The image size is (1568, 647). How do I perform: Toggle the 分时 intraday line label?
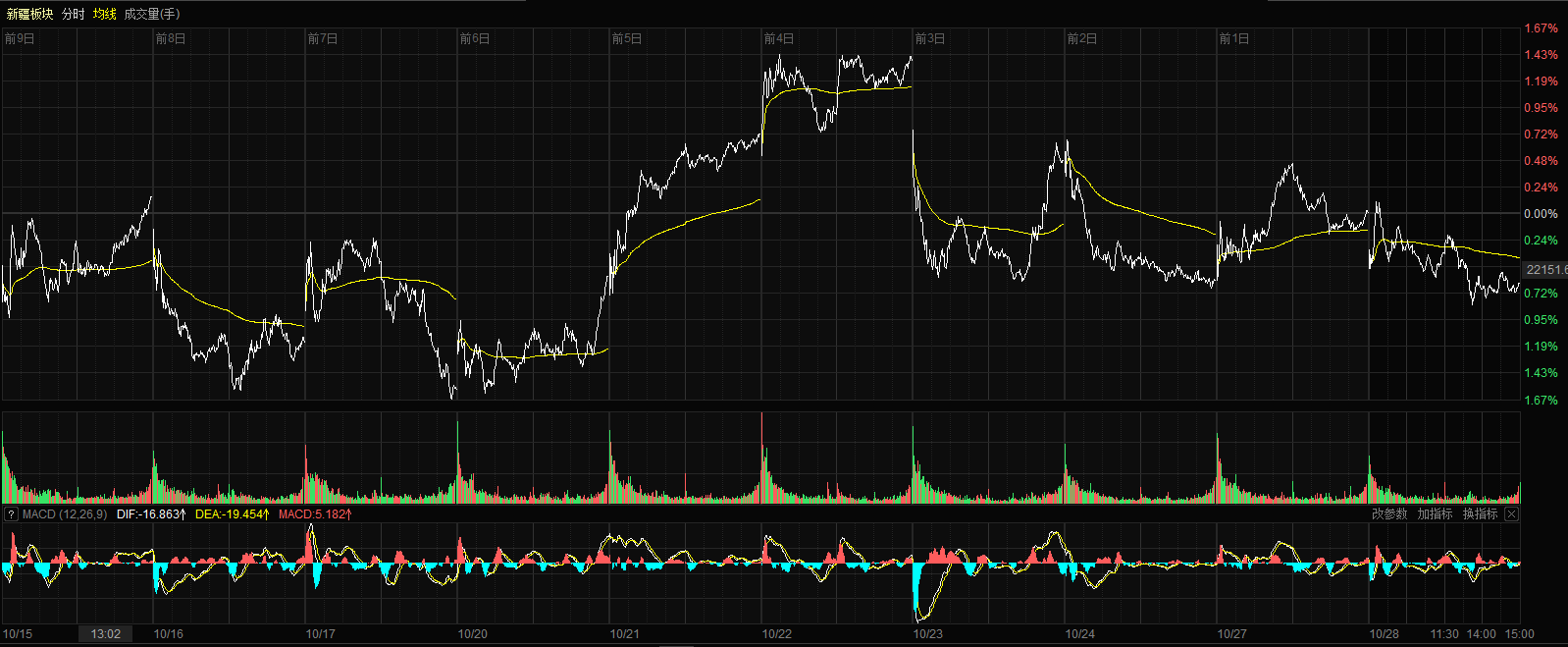(74, 14)
